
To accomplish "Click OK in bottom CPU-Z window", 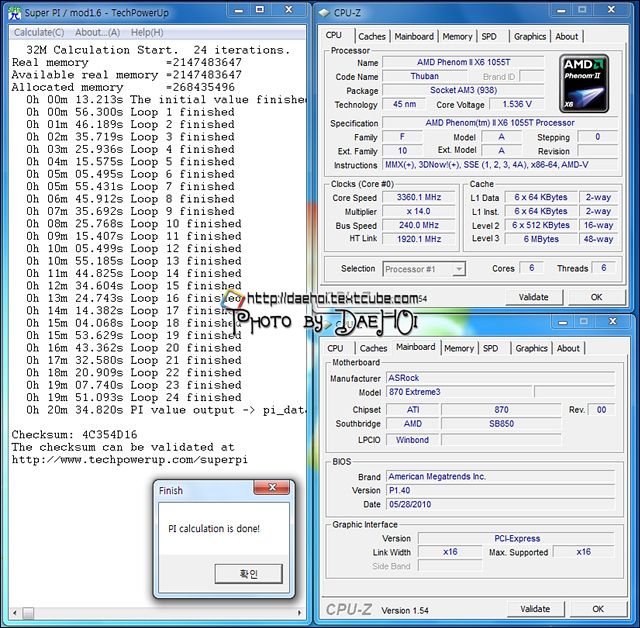I will tap(598, 609).
